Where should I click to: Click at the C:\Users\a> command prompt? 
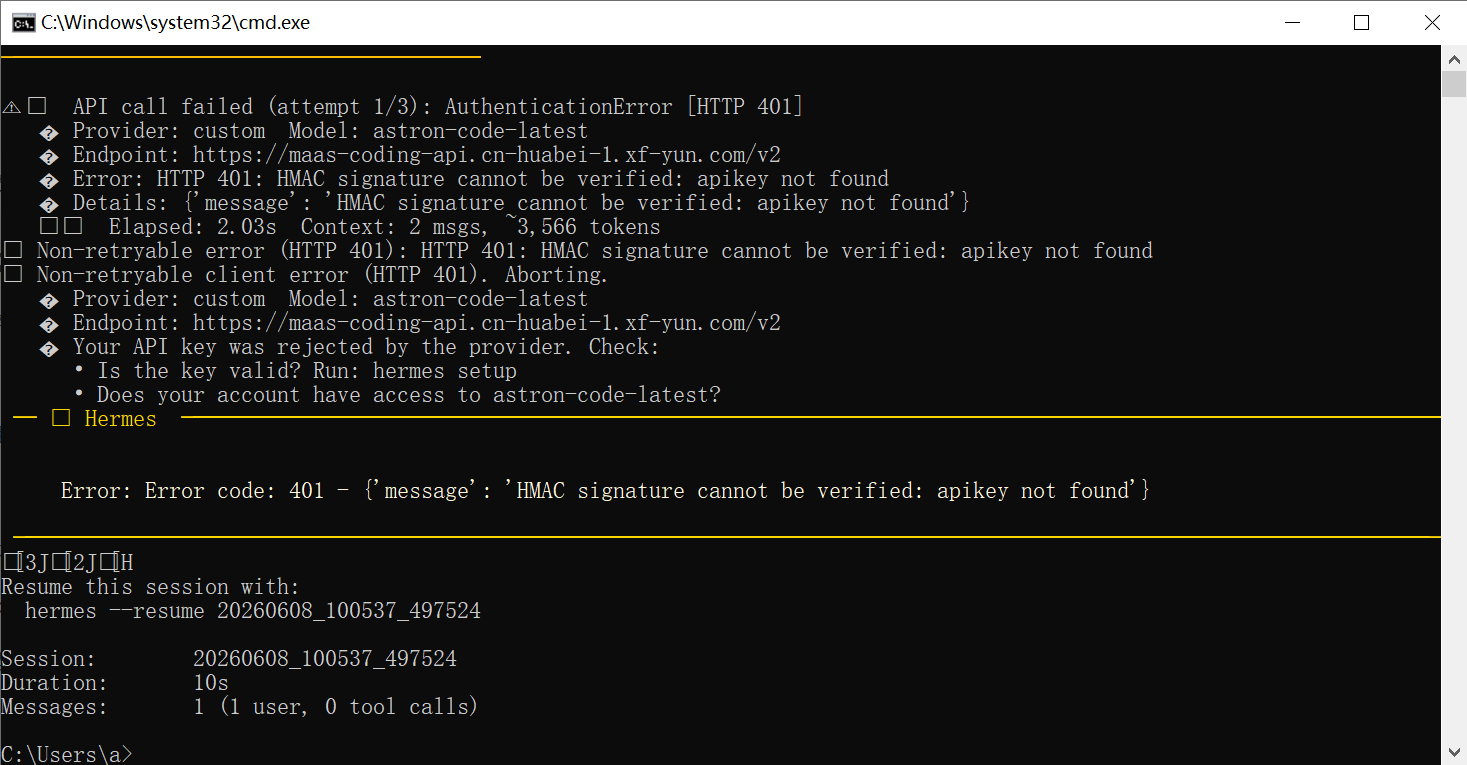click(66, 755)
